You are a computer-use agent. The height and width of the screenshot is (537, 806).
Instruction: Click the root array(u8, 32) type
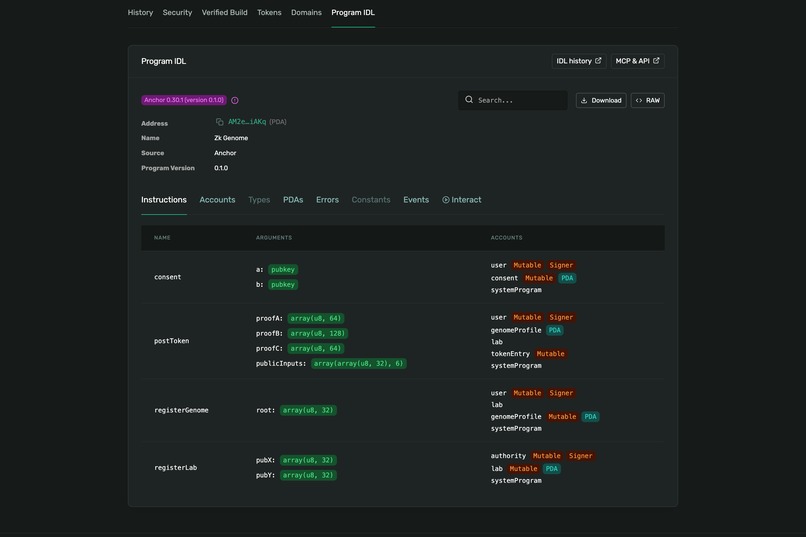coord(308,410)
